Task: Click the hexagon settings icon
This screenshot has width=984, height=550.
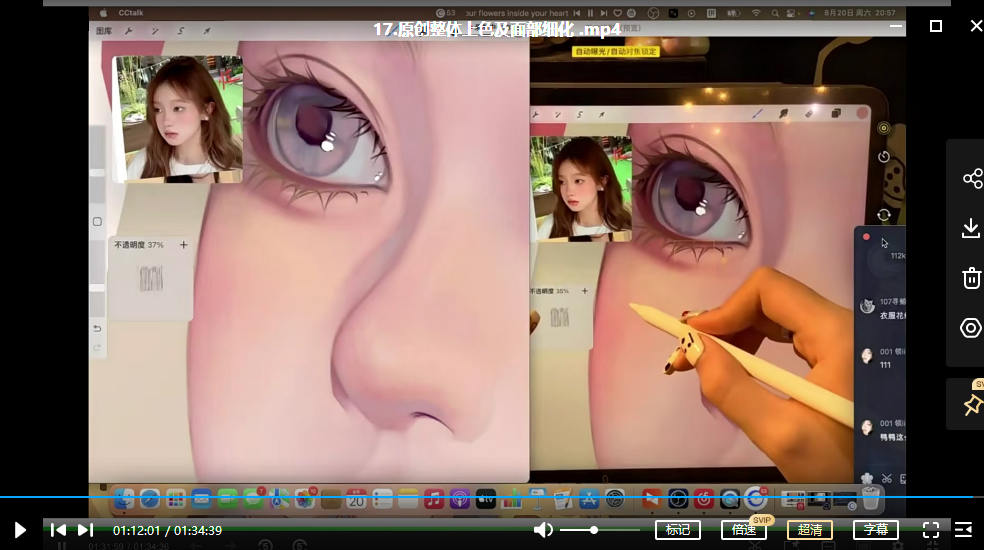Action: pyautogui.click(x=971, y=328)
